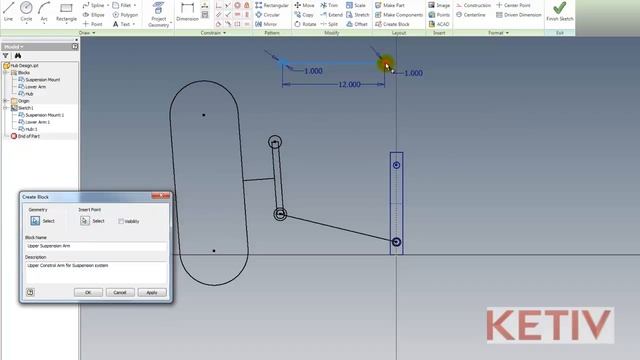Select Suspension Mount:1 under Sketch1

point(41,115)
